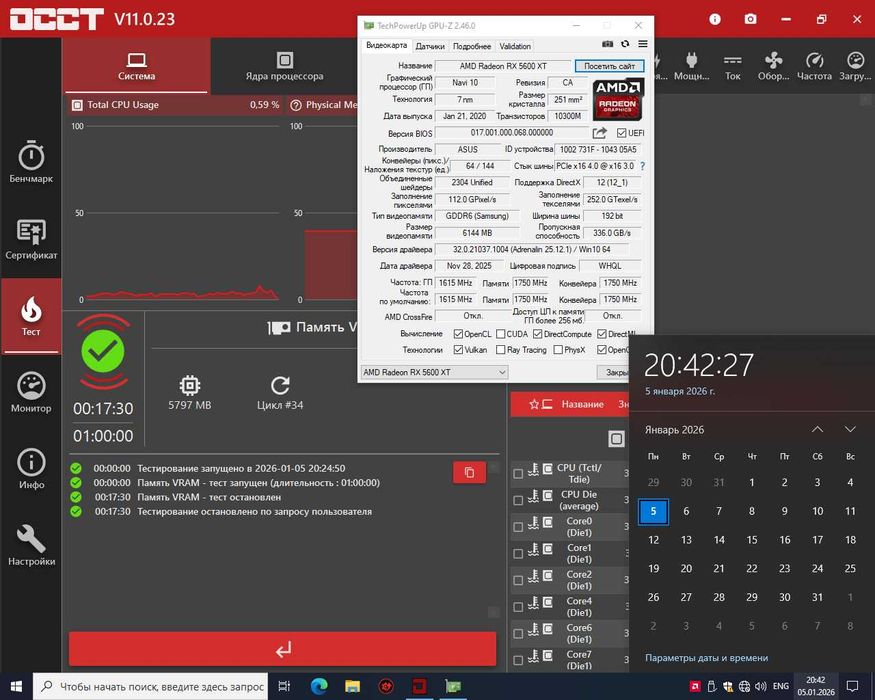This screenshot has height=700, width=875.
Task: Click the Цикл #34 cycle icon
Action: (280, 385)
